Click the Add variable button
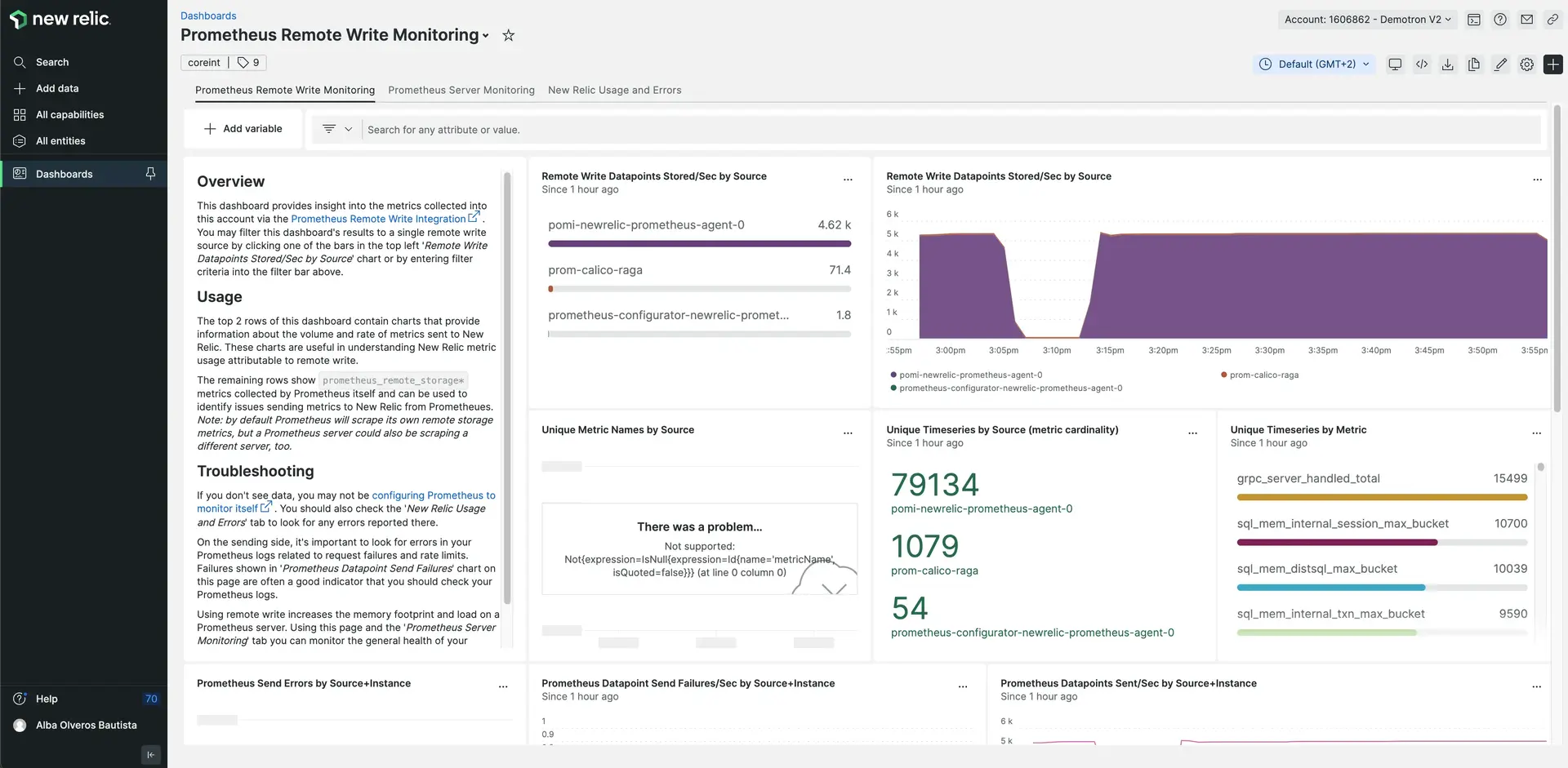 (x=243, y=129)
